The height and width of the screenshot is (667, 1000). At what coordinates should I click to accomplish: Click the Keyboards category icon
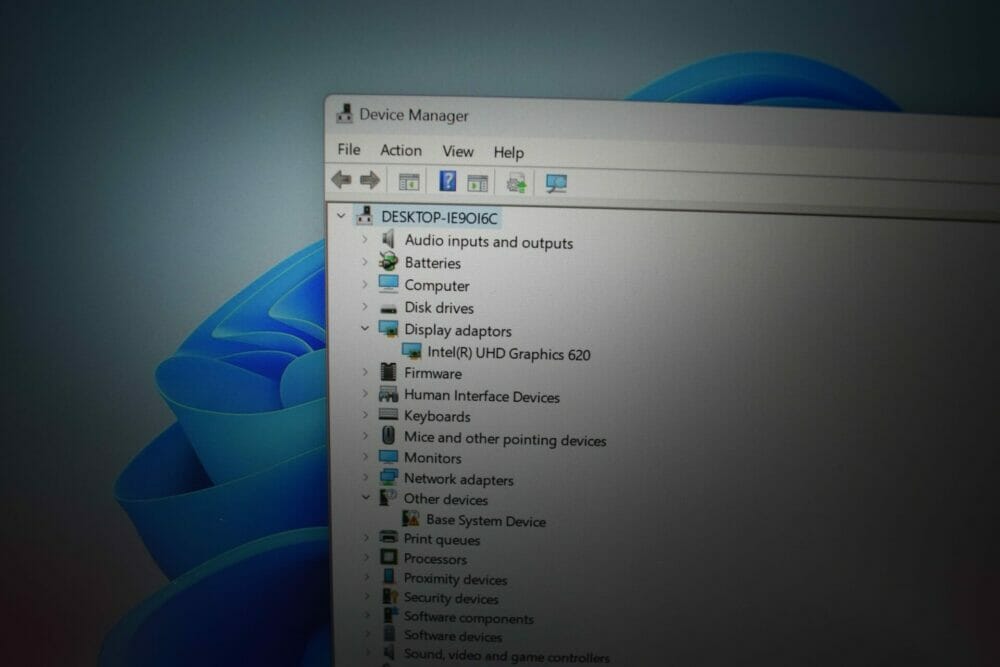[x=388, y=414]
